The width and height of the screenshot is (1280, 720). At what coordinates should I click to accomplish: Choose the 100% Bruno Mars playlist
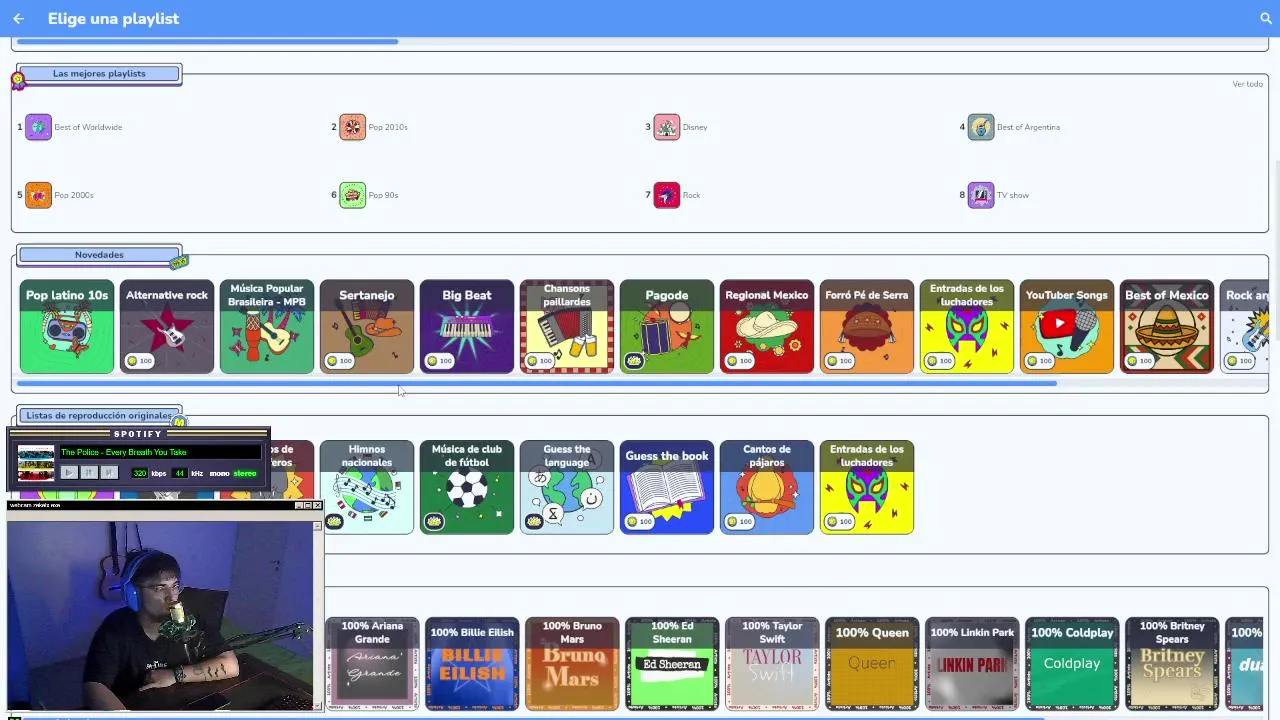(572, 664)
